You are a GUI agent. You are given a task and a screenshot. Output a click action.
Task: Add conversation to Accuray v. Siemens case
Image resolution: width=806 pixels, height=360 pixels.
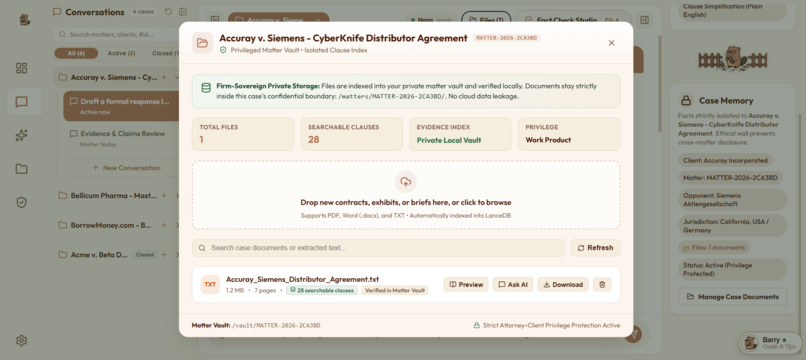(164, 78)
